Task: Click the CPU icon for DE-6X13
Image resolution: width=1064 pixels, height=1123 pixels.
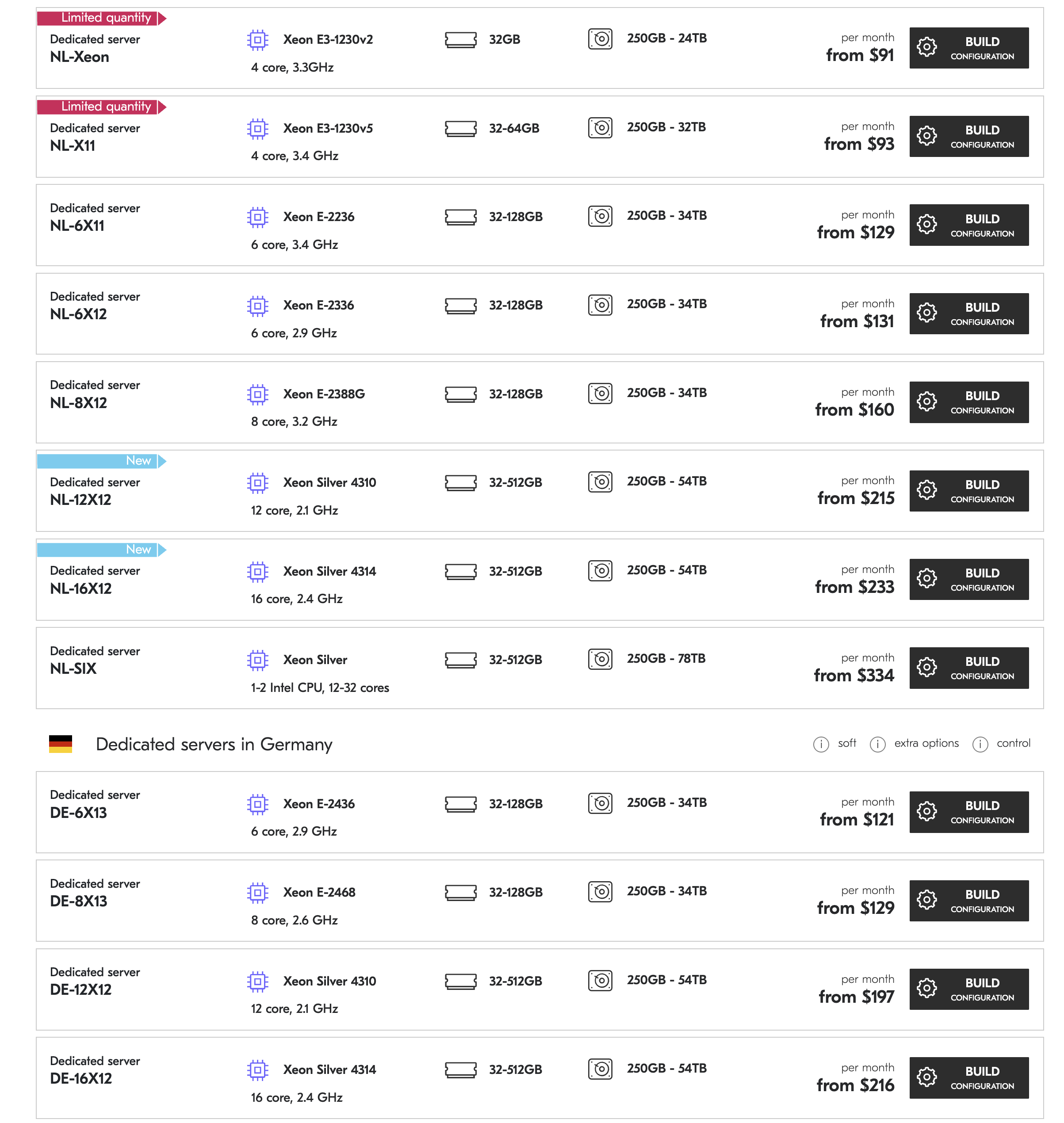Action: click(257, 804)
